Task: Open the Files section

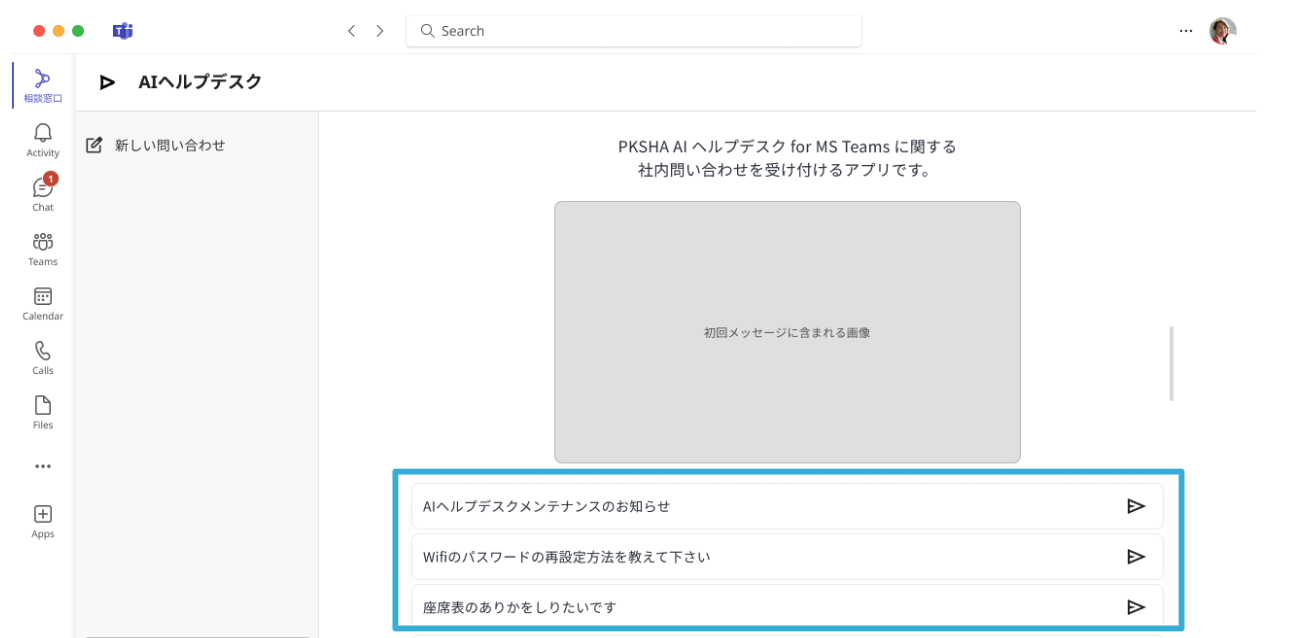Action: click(x=43, y=411)
